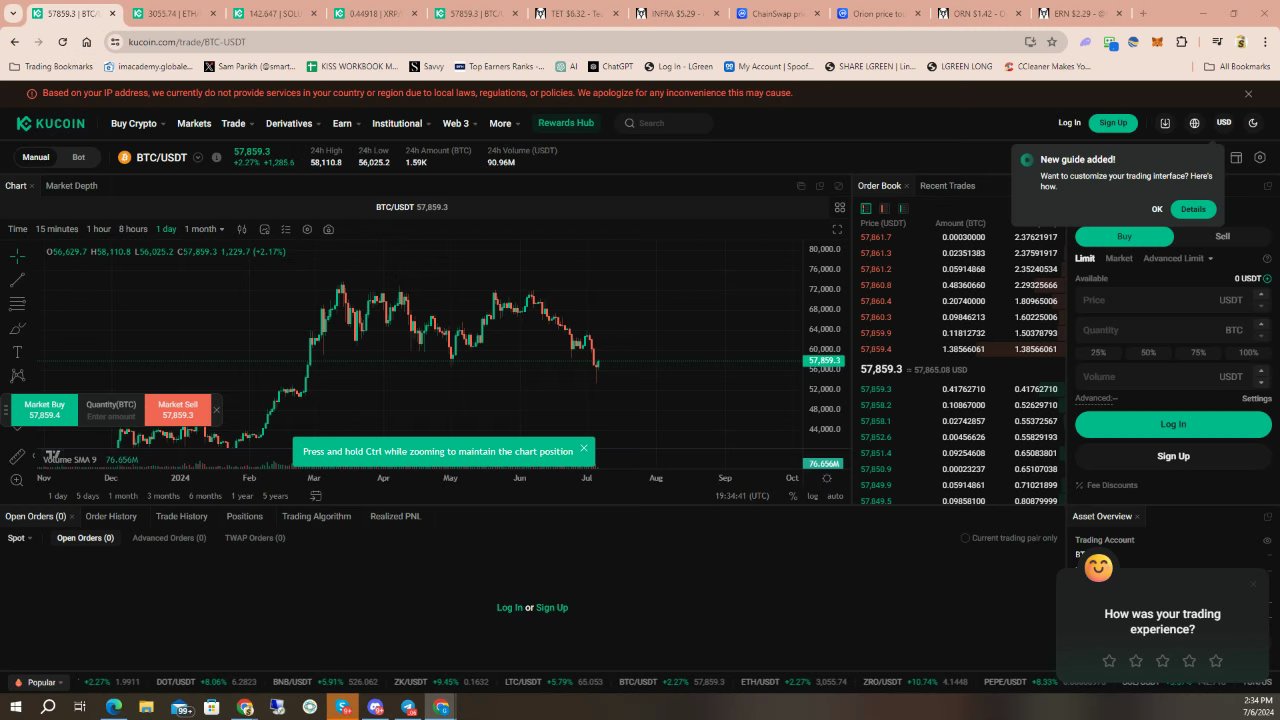The image size is (1280, 720).
Task: Open the trading settings hexagon icon
Action: coord(1260,157)
